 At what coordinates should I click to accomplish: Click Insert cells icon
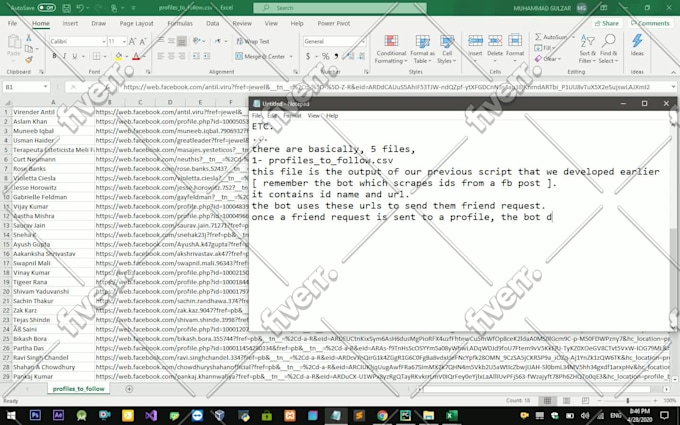pyautogui.click(x=475, y=41)
